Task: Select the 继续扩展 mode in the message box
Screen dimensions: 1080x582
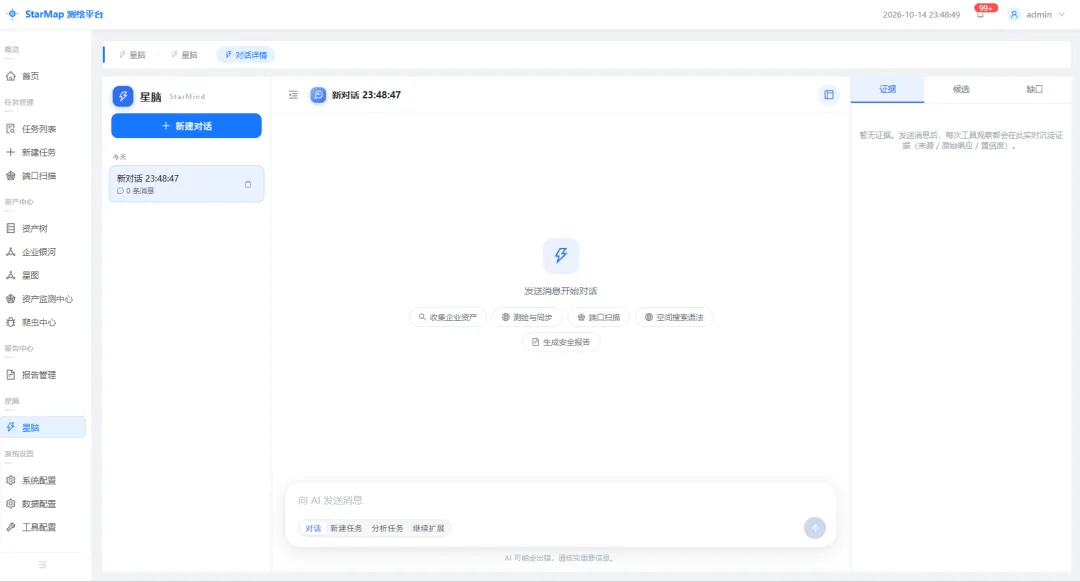Action: 428,528
